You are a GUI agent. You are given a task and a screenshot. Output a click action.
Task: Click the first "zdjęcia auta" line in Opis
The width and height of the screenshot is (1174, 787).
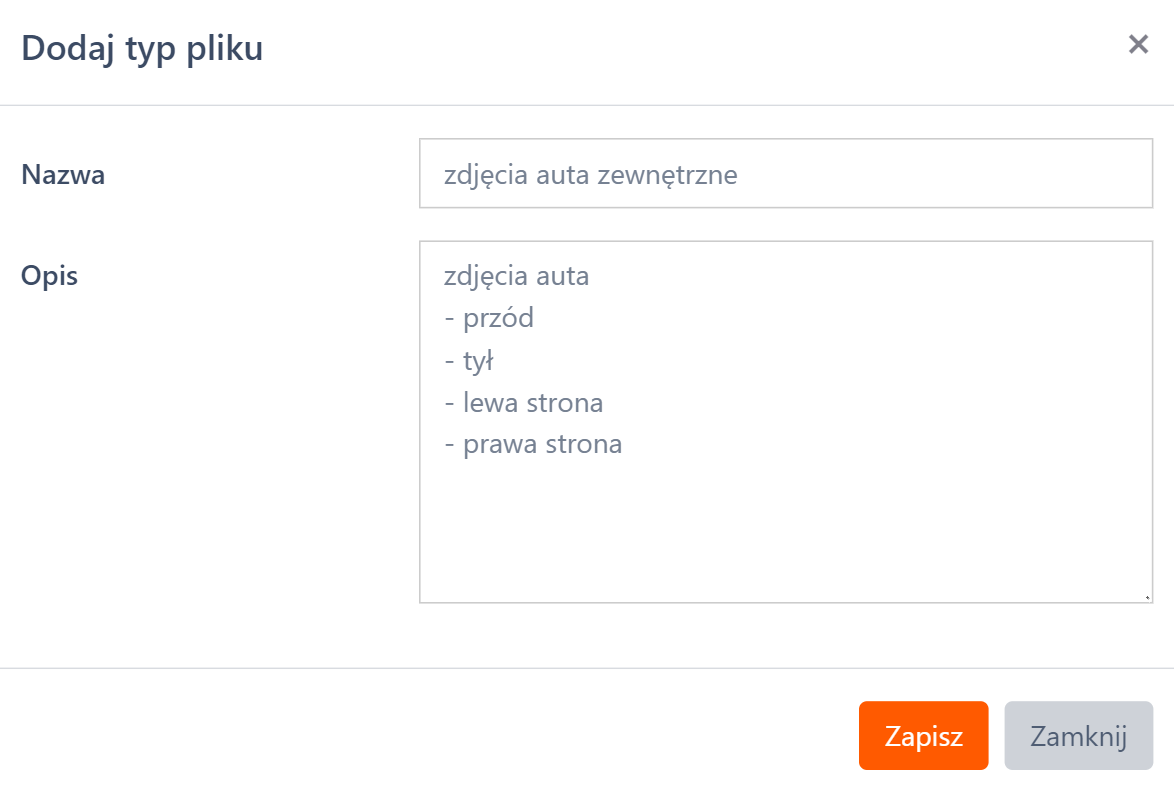[x=516, y=276]
